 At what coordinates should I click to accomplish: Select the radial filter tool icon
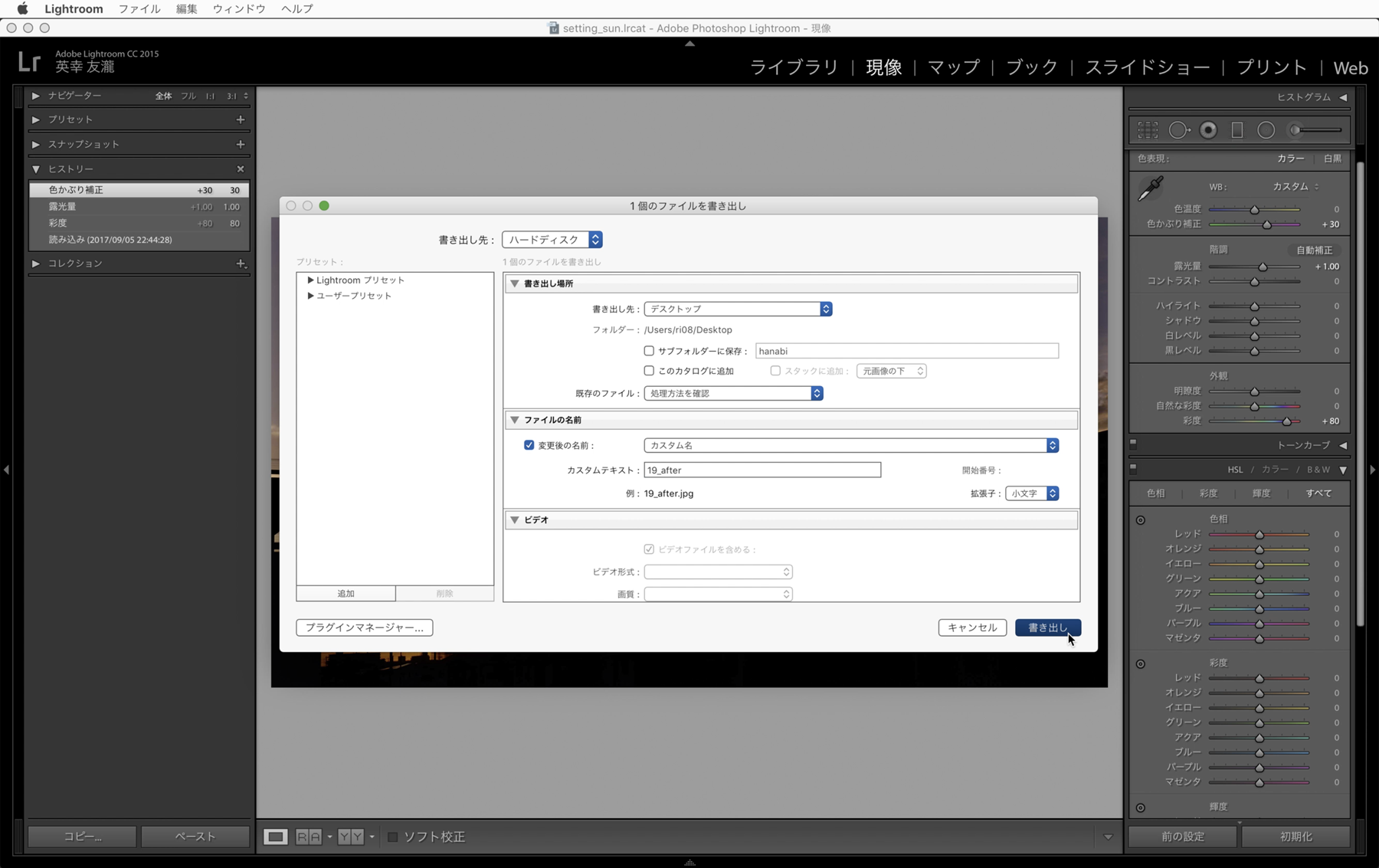(1266, 130)
